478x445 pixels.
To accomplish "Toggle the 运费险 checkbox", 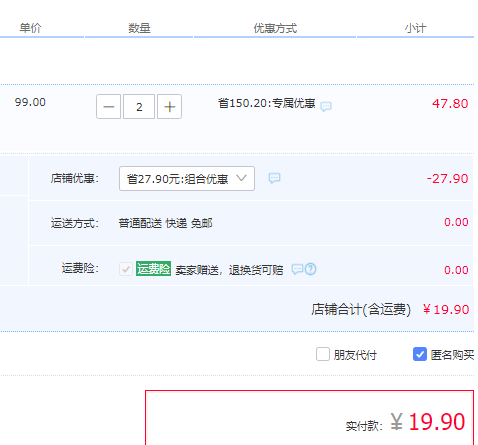I will [x=126, y=269].
